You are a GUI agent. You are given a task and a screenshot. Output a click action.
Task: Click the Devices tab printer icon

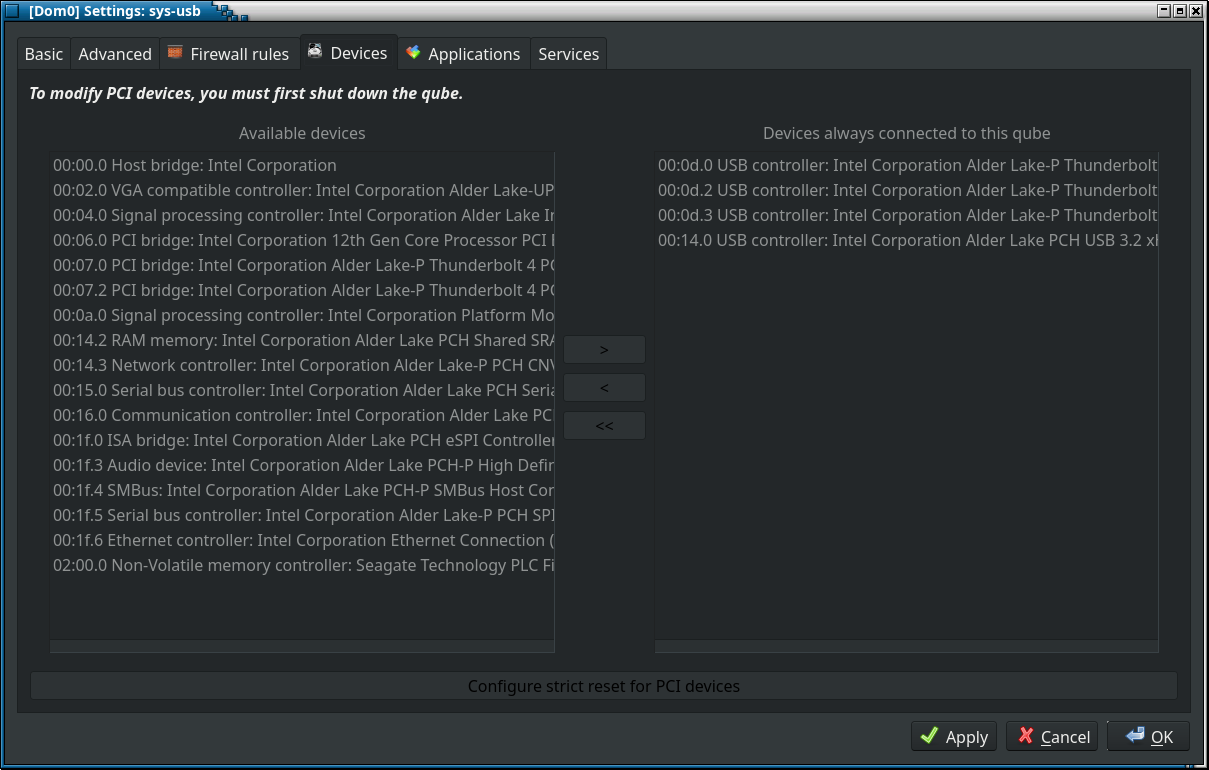[315, 52]
